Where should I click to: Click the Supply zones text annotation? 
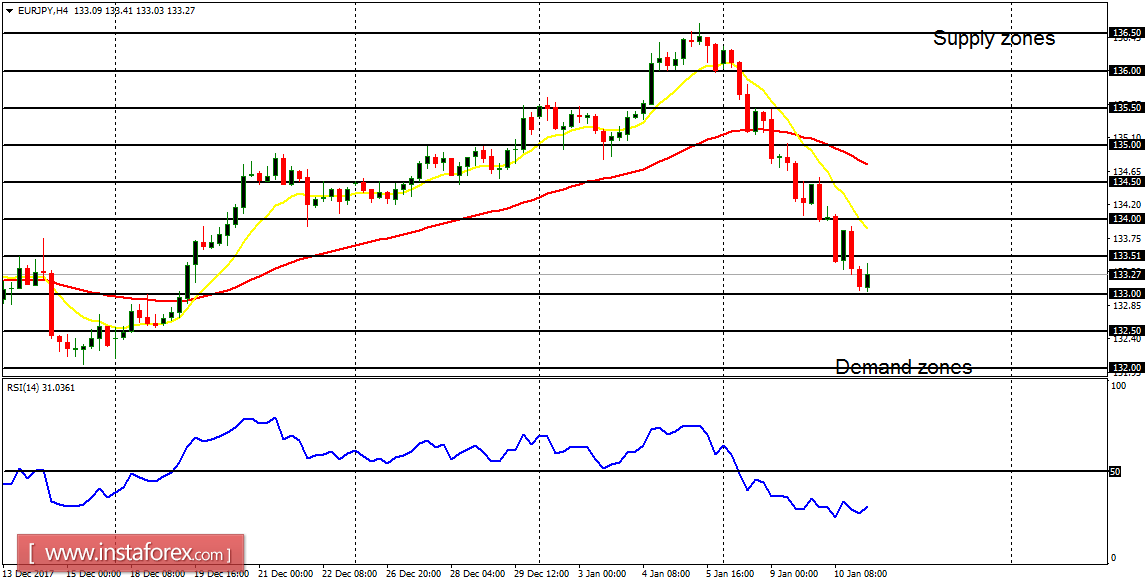[994, 38]
